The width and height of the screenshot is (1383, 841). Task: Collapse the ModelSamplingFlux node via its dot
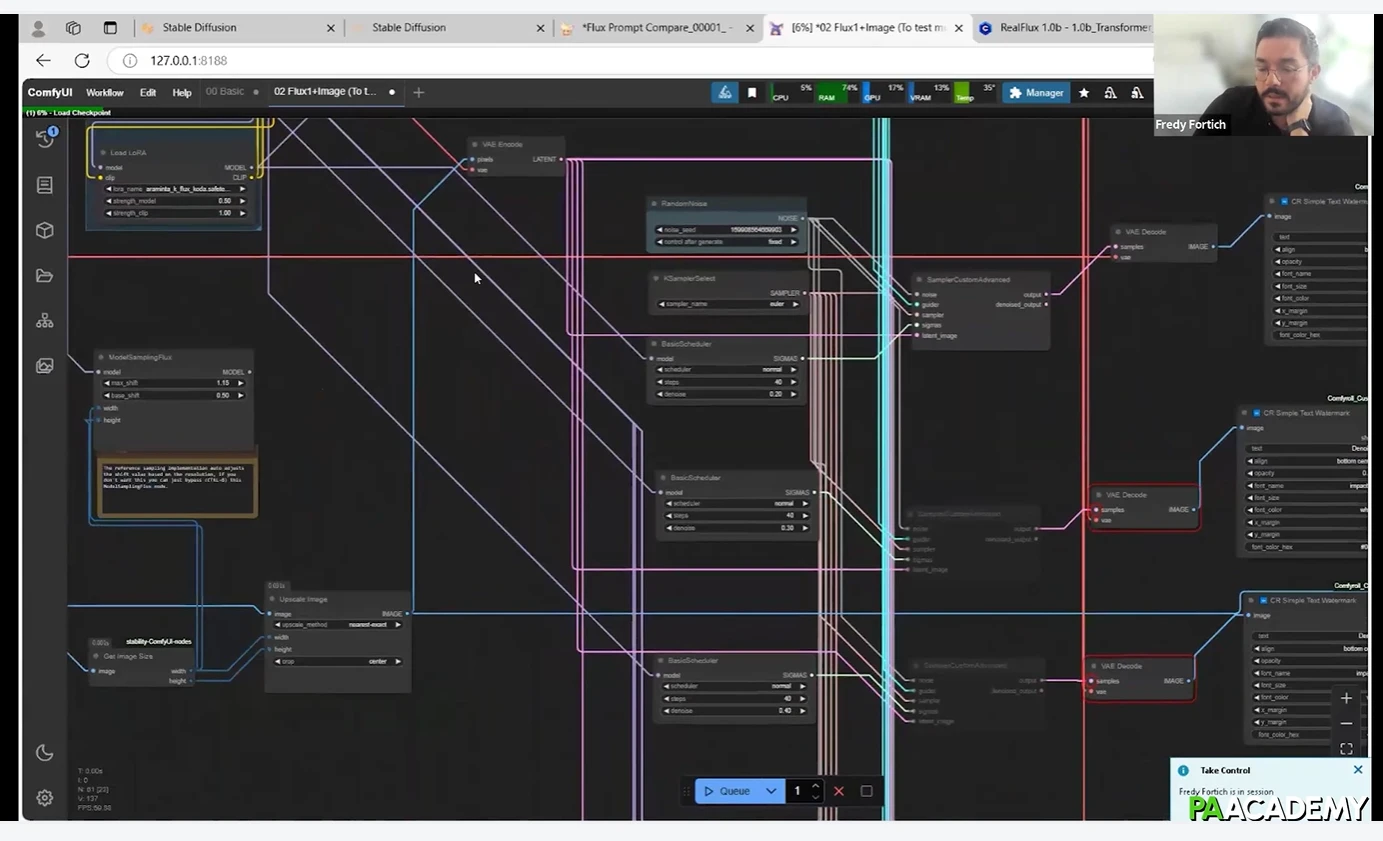tap(102, 357)
